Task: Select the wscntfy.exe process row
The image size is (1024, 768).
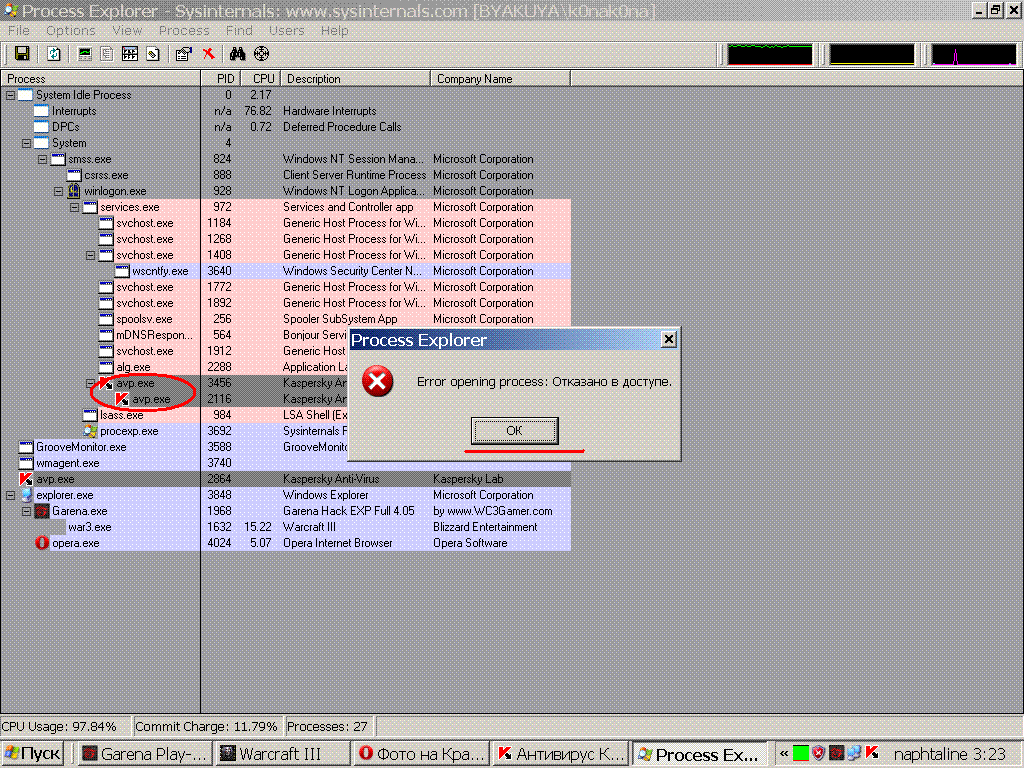Action: [285, 271]
